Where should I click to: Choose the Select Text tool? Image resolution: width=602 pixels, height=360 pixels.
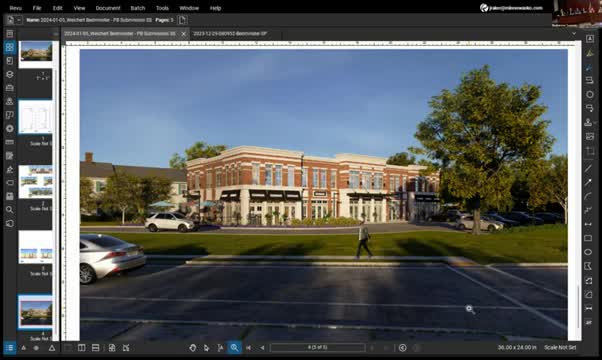pos(220,348)
